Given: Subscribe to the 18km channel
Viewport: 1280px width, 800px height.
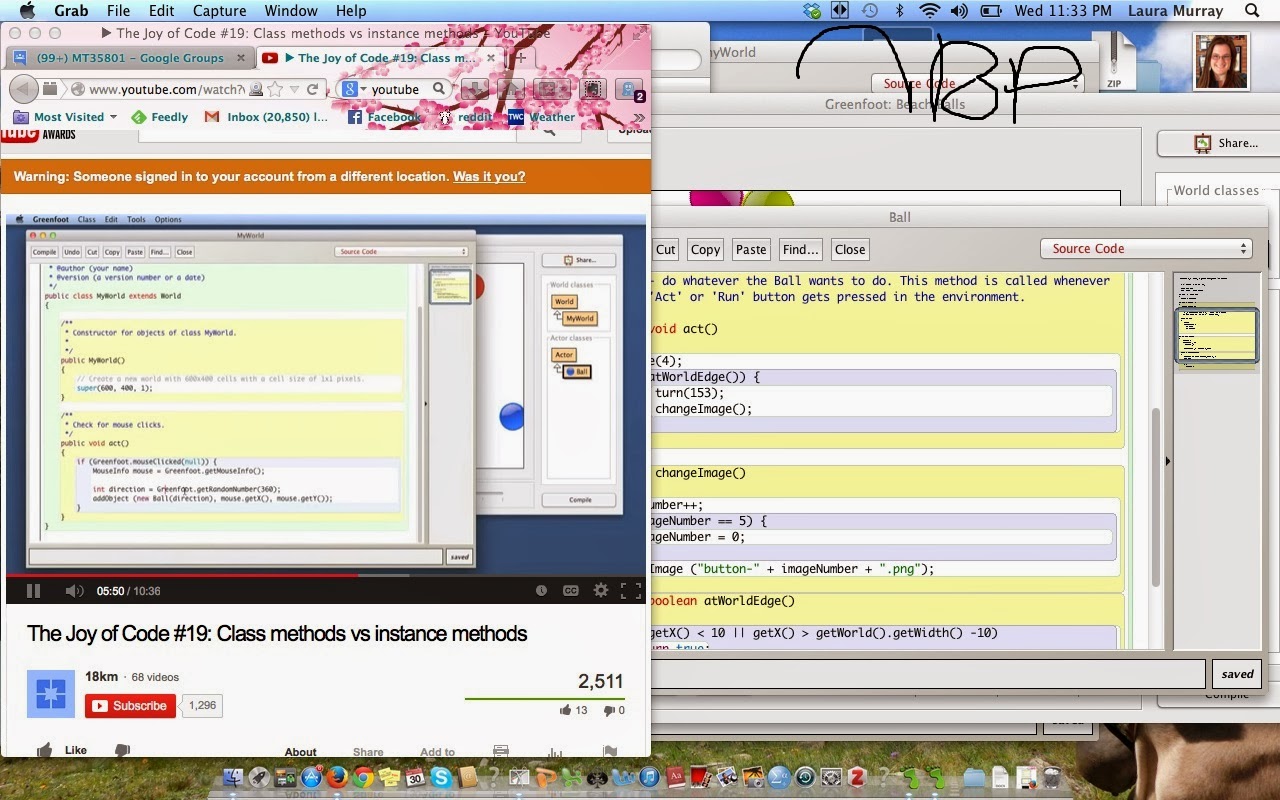Looking at the screenshot, I should tap(130, 706).
